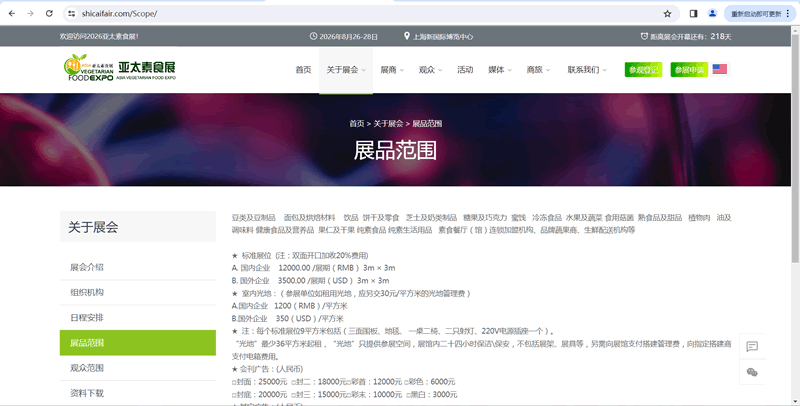Open the Chrome profile avatar icon
The width and height of the screenshot is (800, 406).
coord(712,14)
